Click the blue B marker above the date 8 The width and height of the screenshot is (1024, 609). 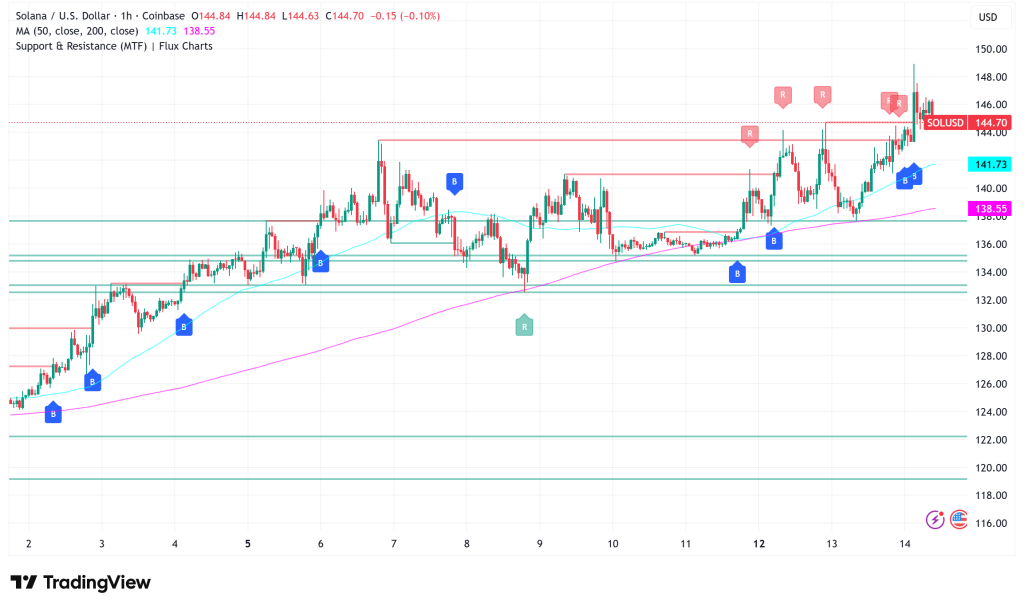tap(455, 182)
